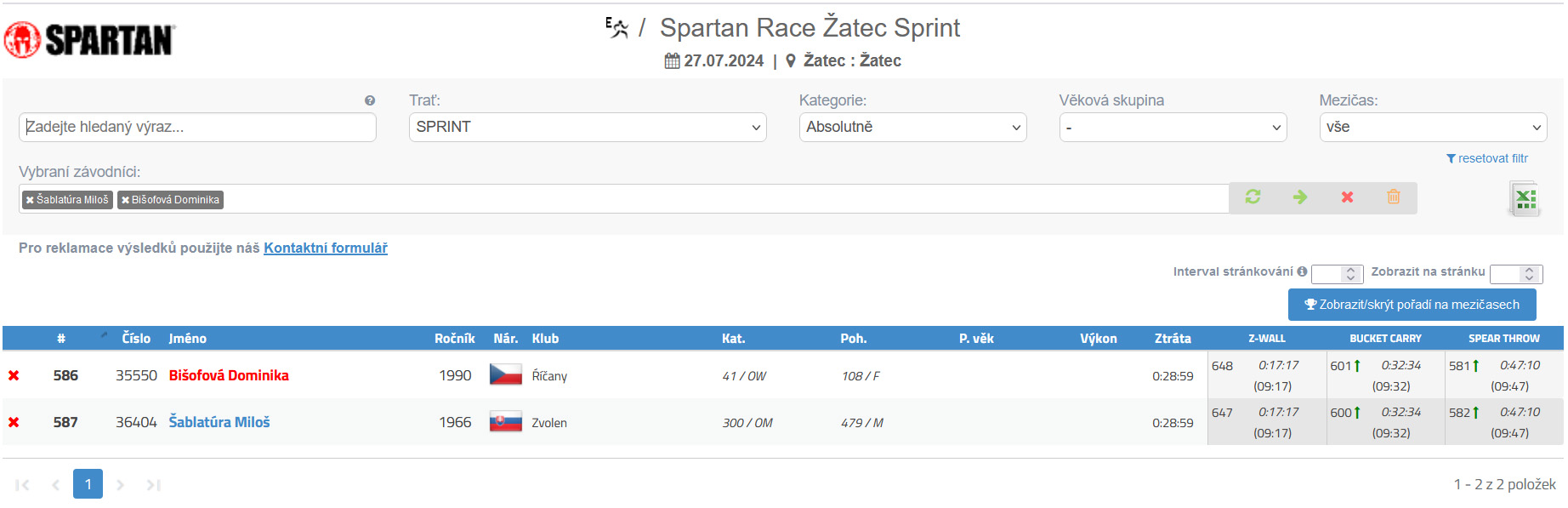Image resolution: width=1568 pixels, height=508 pixels.
Task: Remove Šablatúra Miloš row with red X
Action: tap(14, 422)
